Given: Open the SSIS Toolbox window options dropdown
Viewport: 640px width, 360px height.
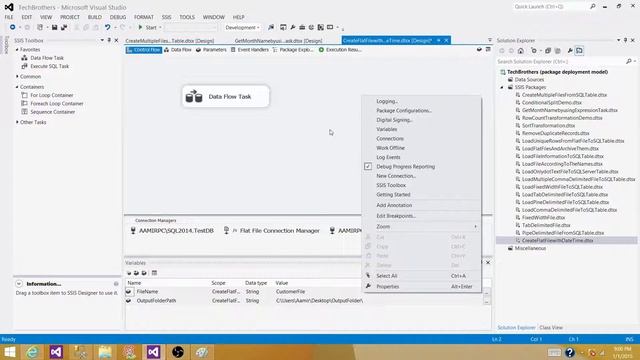Looking at the screenshot, I should click(102, 40).
